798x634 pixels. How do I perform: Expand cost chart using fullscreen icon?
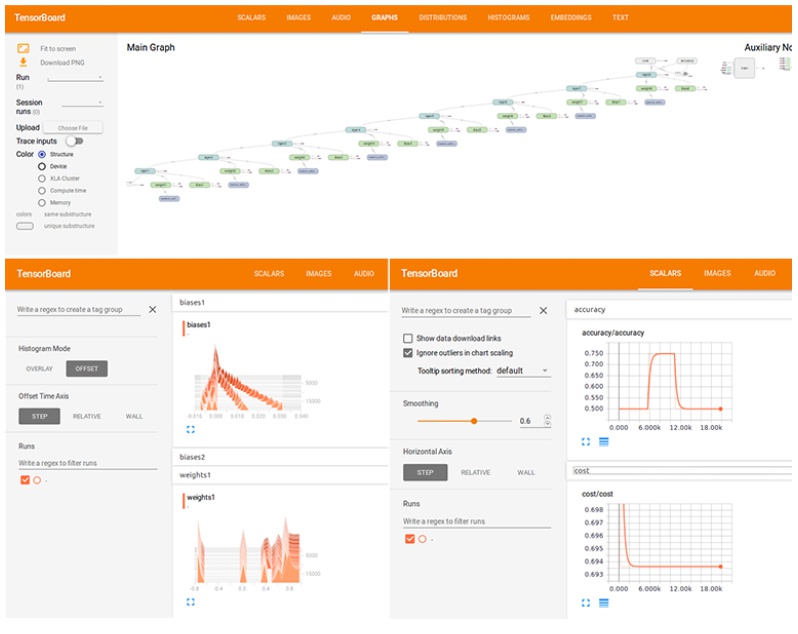[x=586, y=603]
